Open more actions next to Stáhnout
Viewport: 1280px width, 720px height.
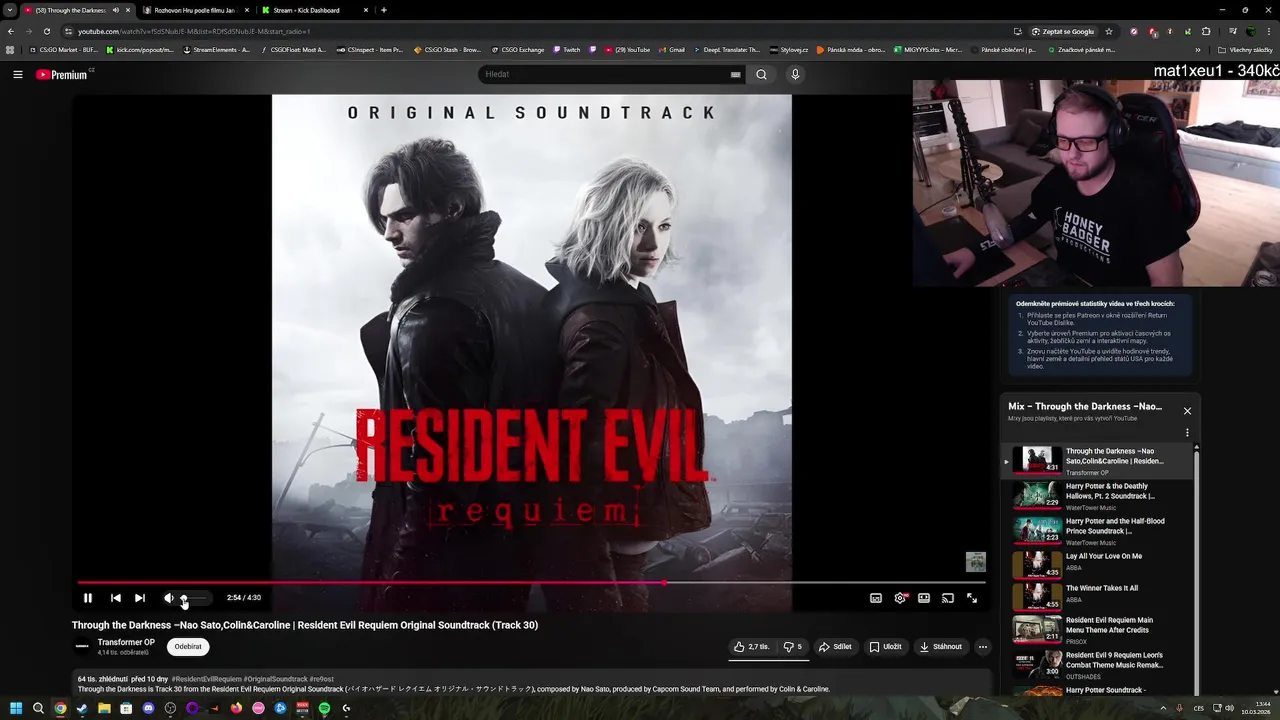point(982,647)
